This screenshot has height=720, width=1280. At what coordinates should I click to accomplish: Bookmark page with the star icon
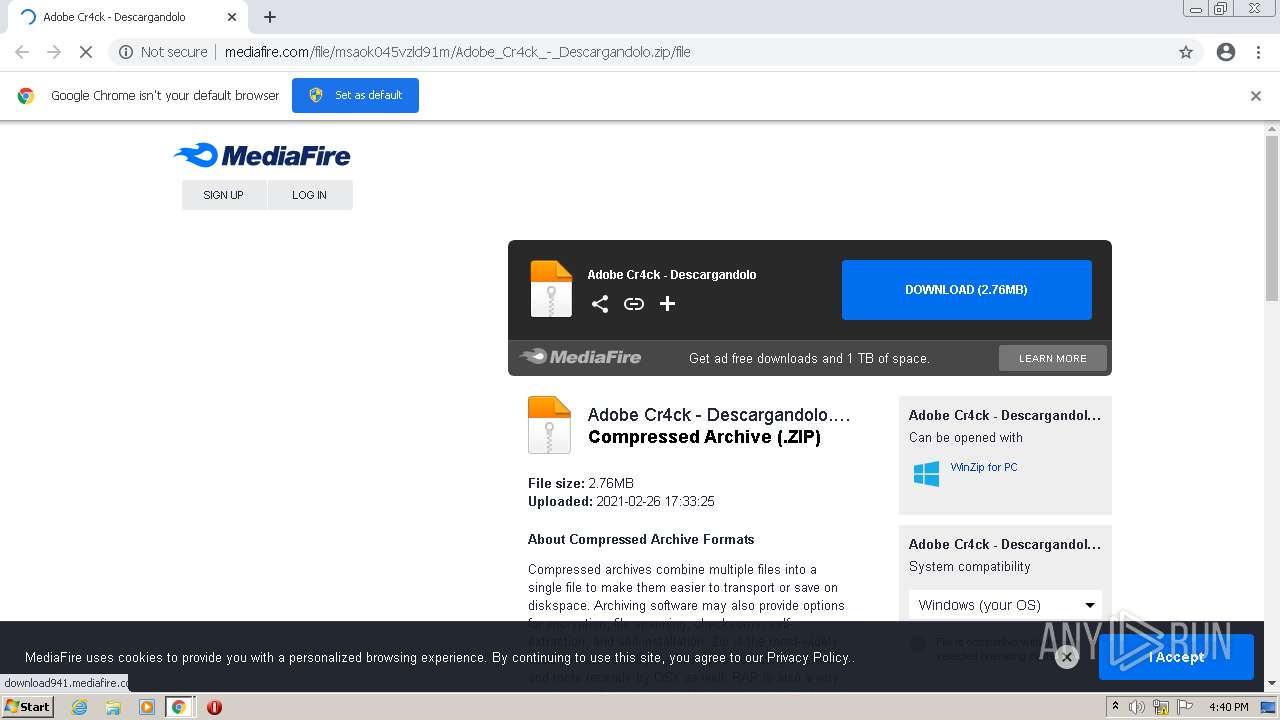point(1186,52)
